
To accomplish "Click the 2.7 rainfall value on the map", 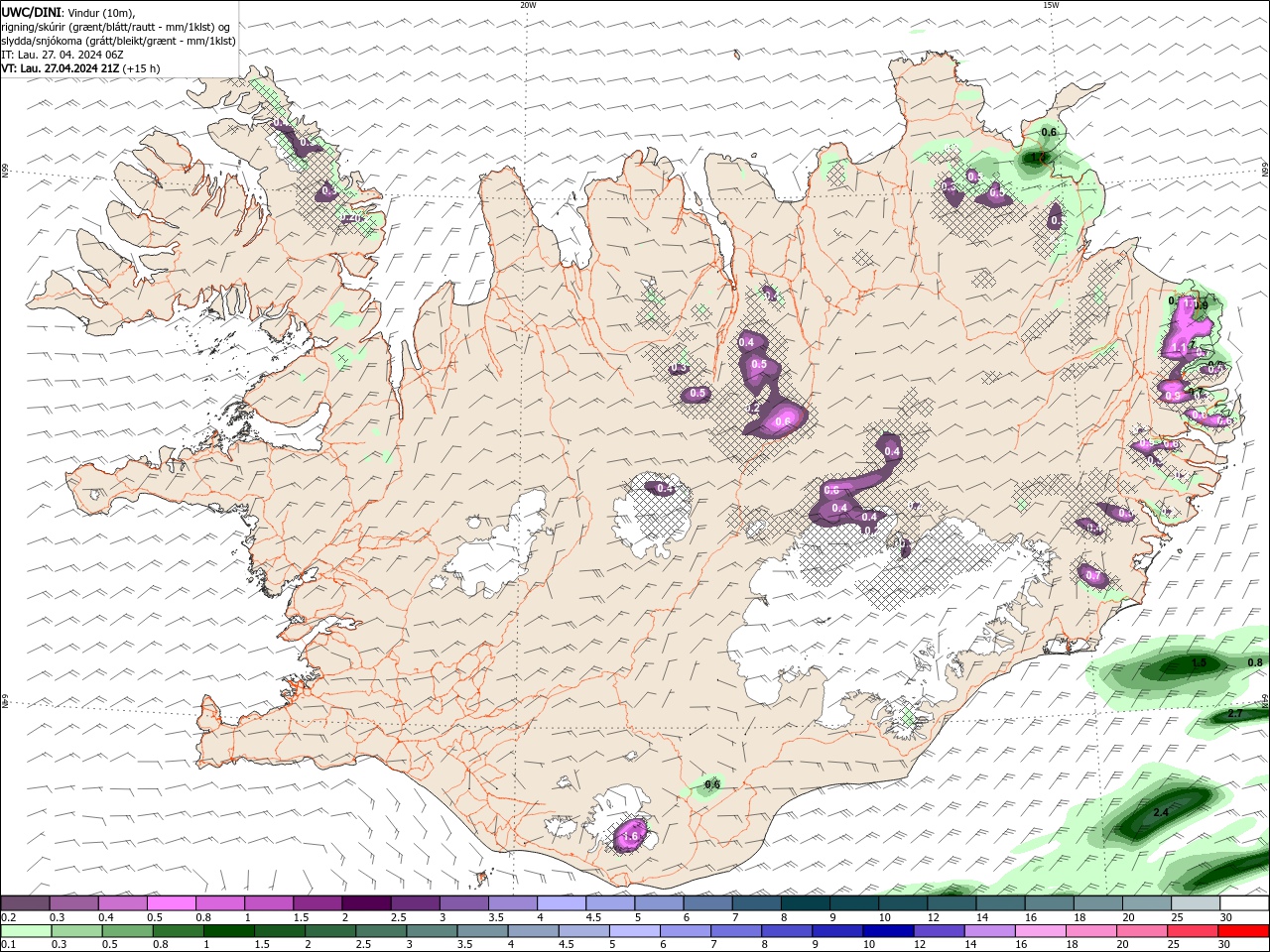I will (x=1235, y=714).
